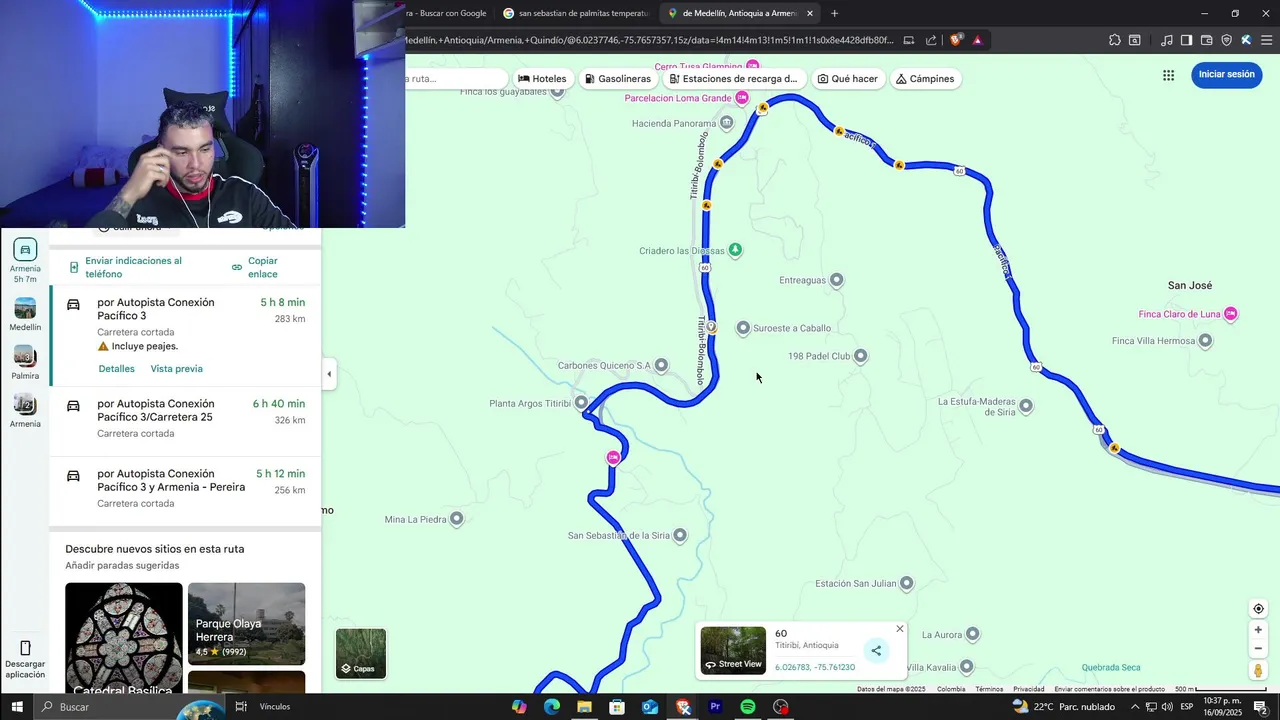Open Detalles of the first route
Screen dimensions: 1280x720
point(116,369)
